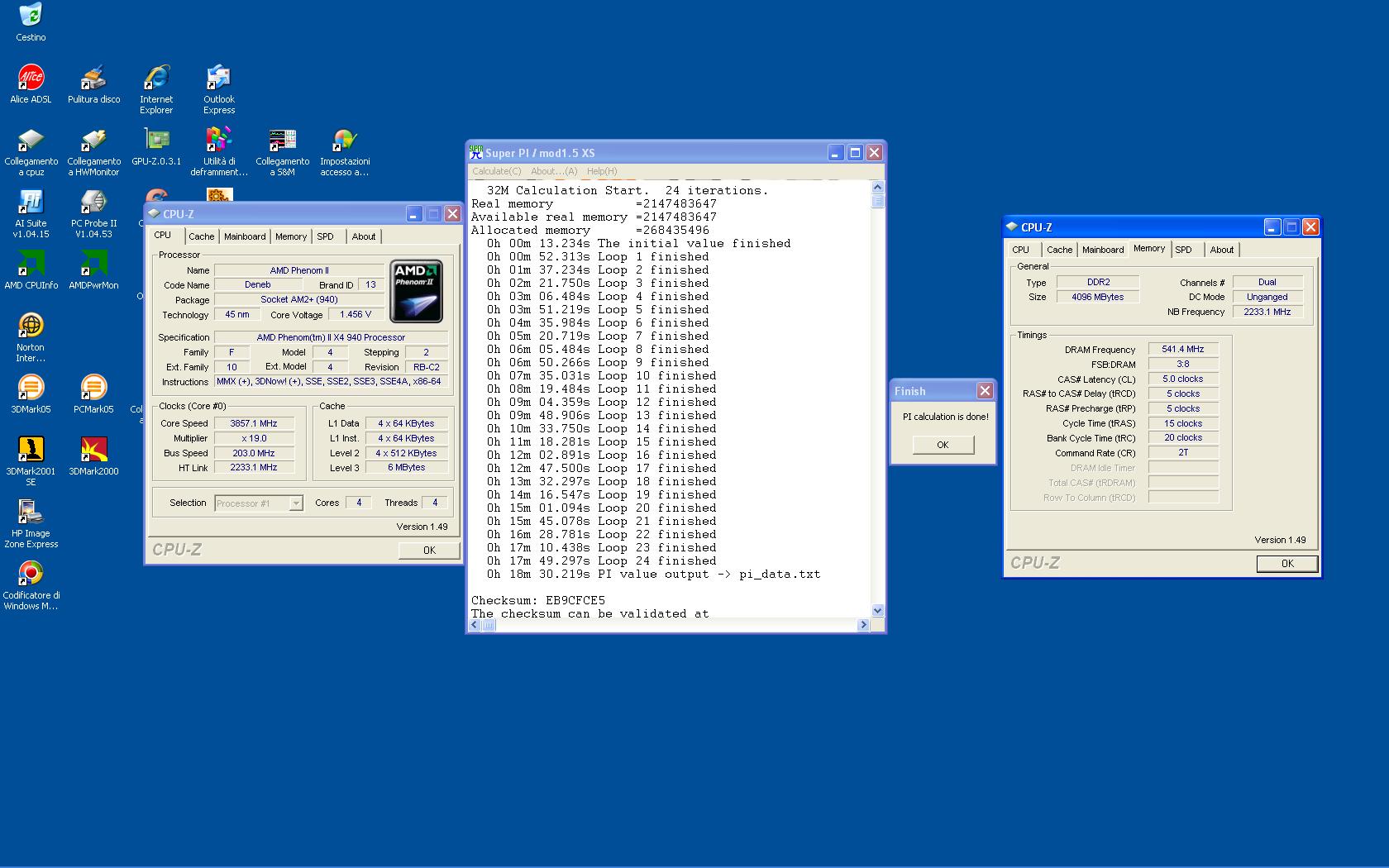Open Impostazioni accesso desktop icon

click(345, 151)
